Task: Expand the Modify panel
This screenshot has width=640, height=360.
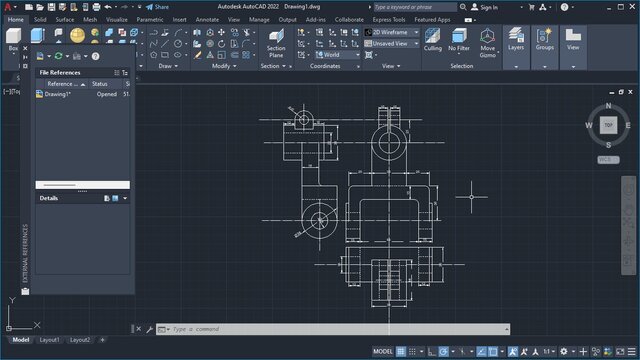Action: coord(224,66)
